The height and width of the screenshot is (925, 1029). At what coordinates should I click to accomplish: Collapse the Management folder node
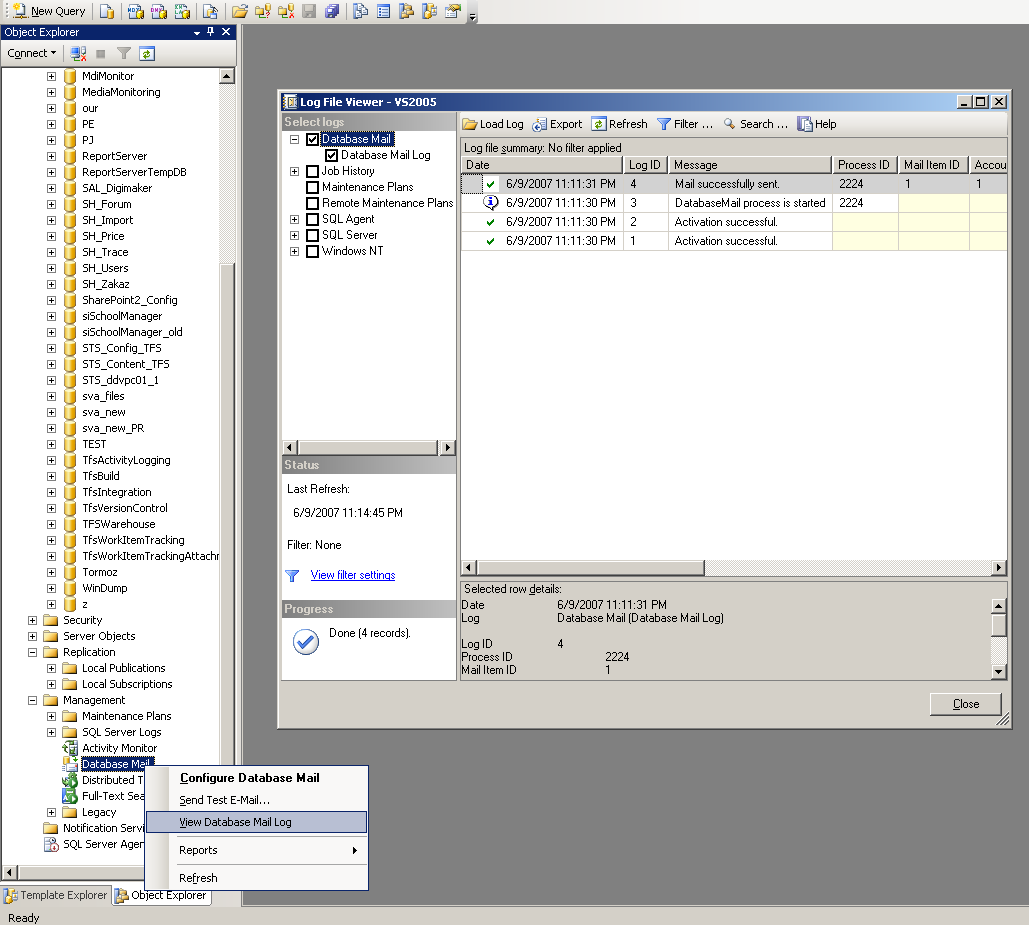pos(32,700)
